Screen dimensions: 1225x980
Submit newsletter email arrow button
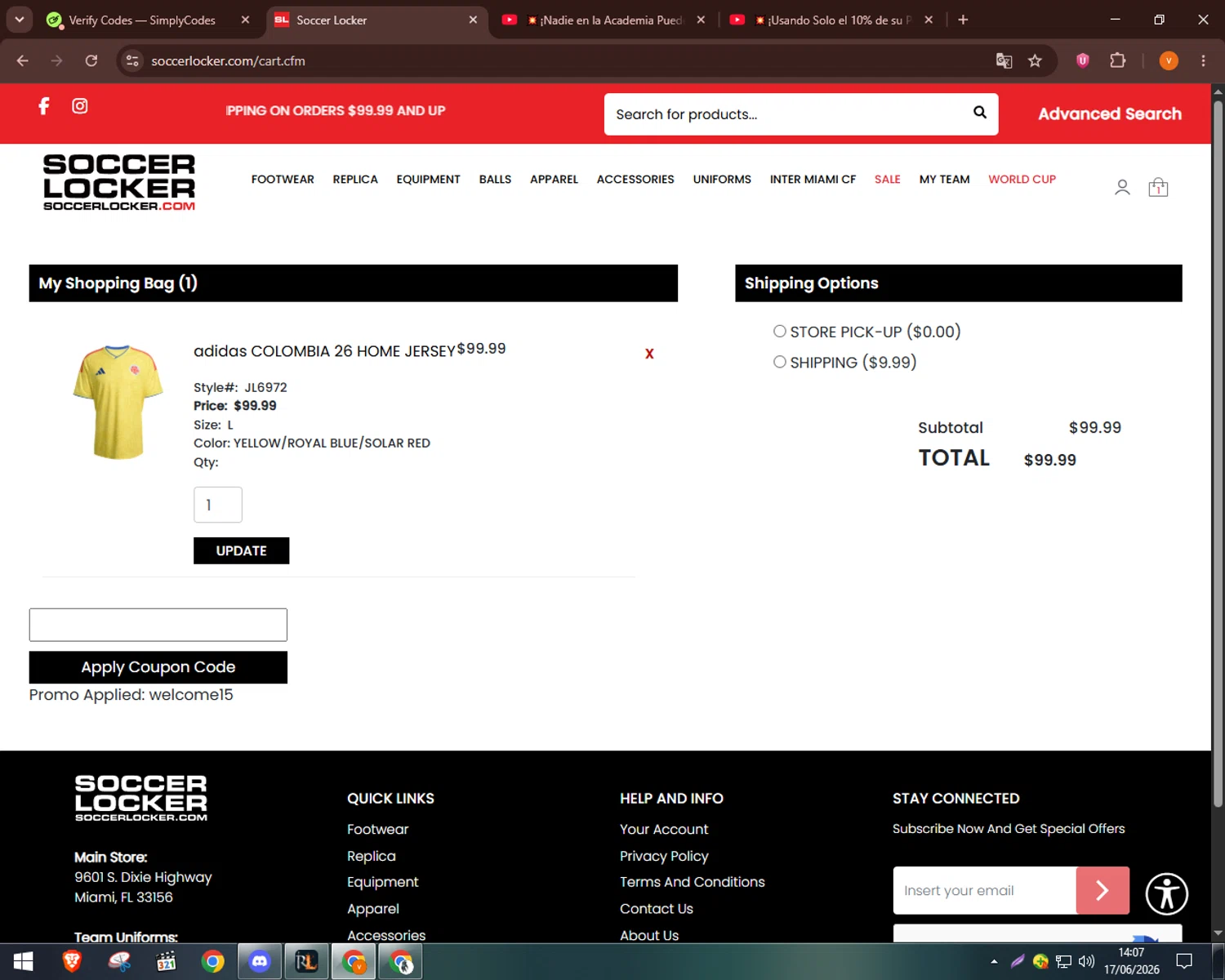click(1102, 890)
